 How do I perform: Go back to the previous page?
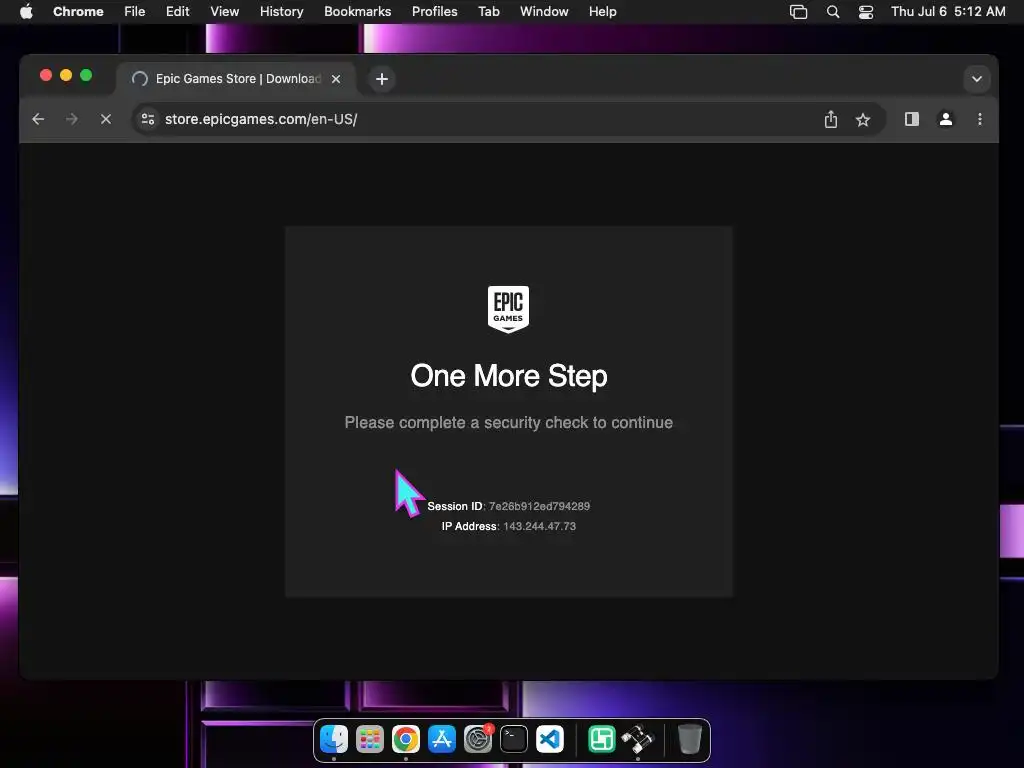[38, 119]
